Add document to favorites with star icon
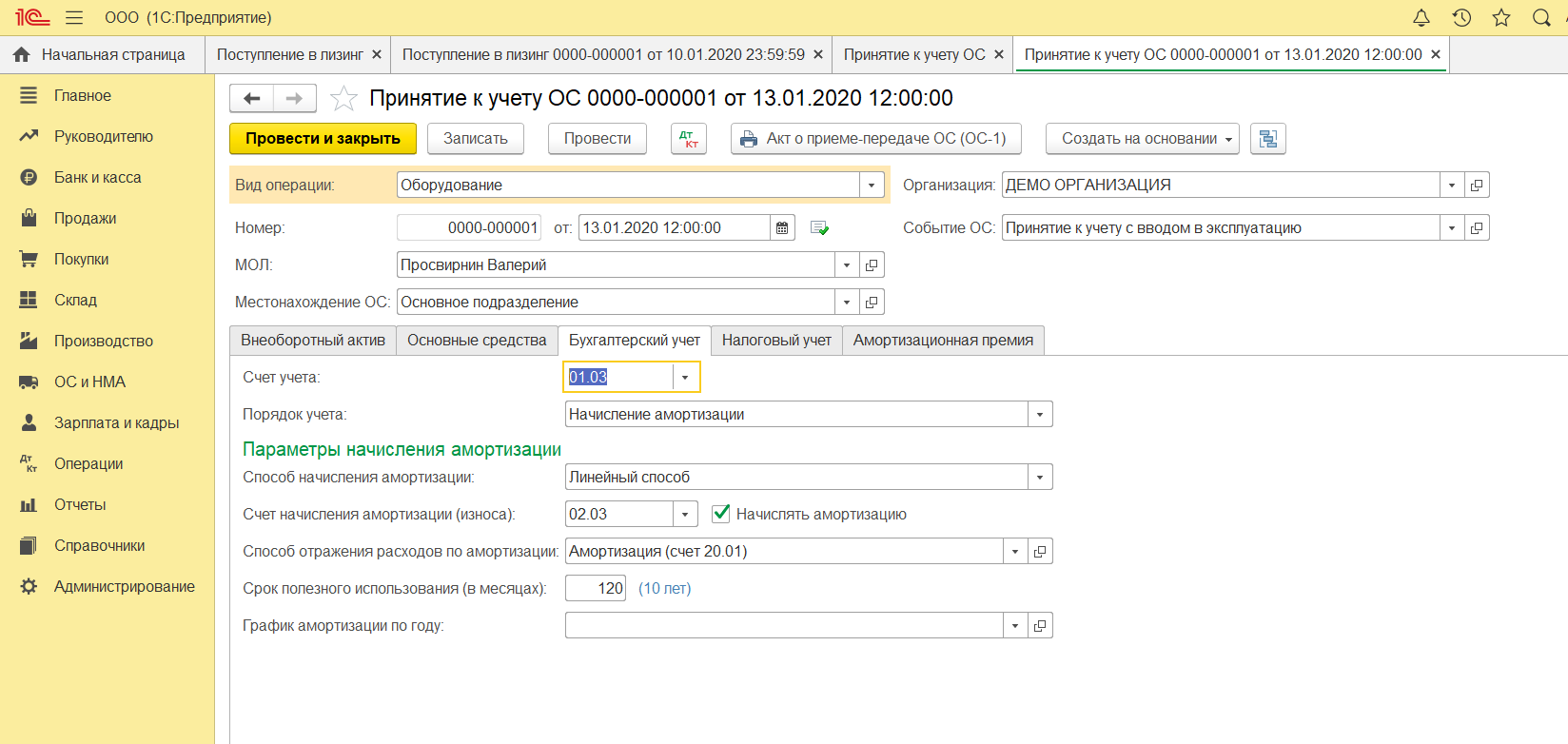 pyautogui.click(x=343, y=98)
